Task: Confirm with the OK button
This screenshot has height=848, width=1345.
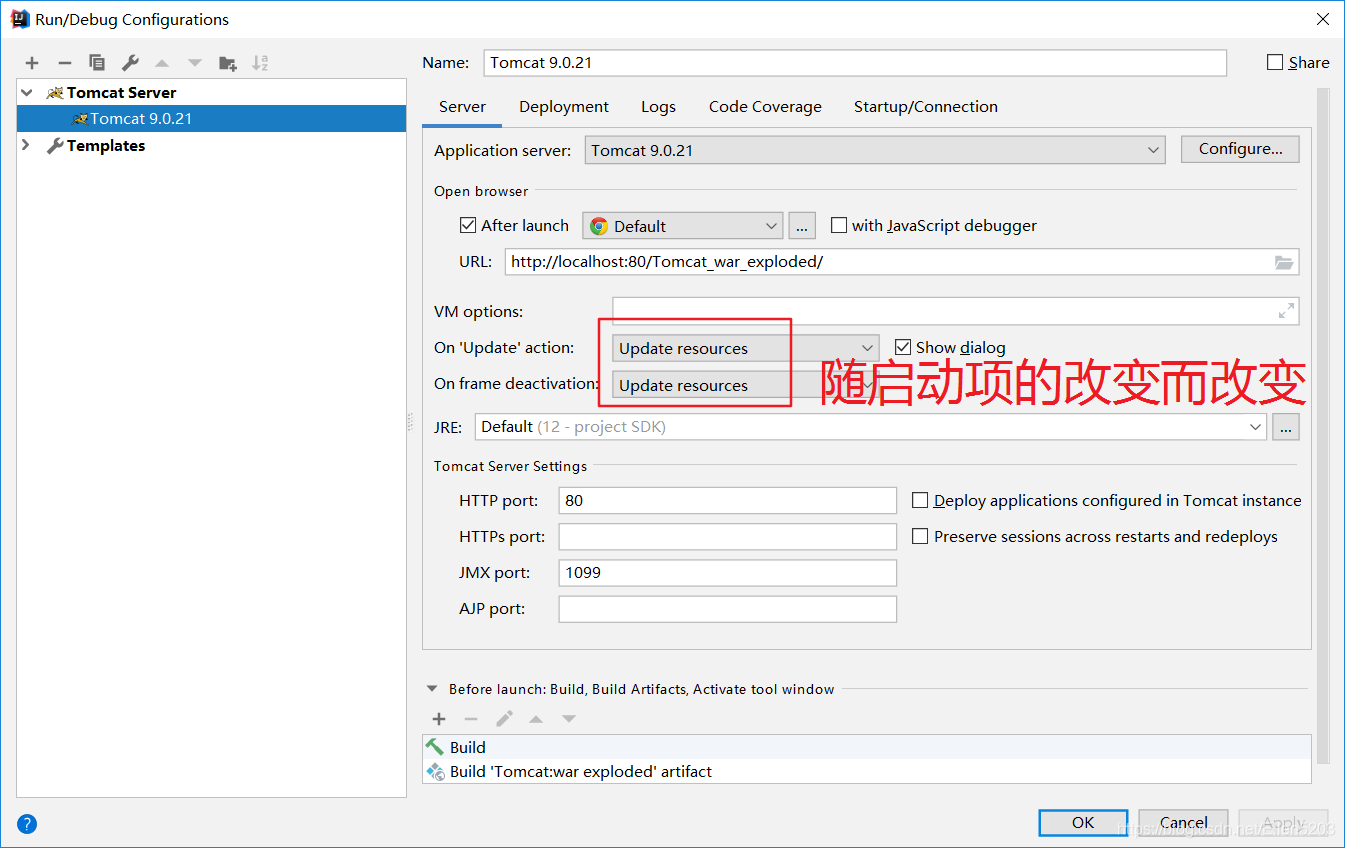Action: pos(1083,822)
